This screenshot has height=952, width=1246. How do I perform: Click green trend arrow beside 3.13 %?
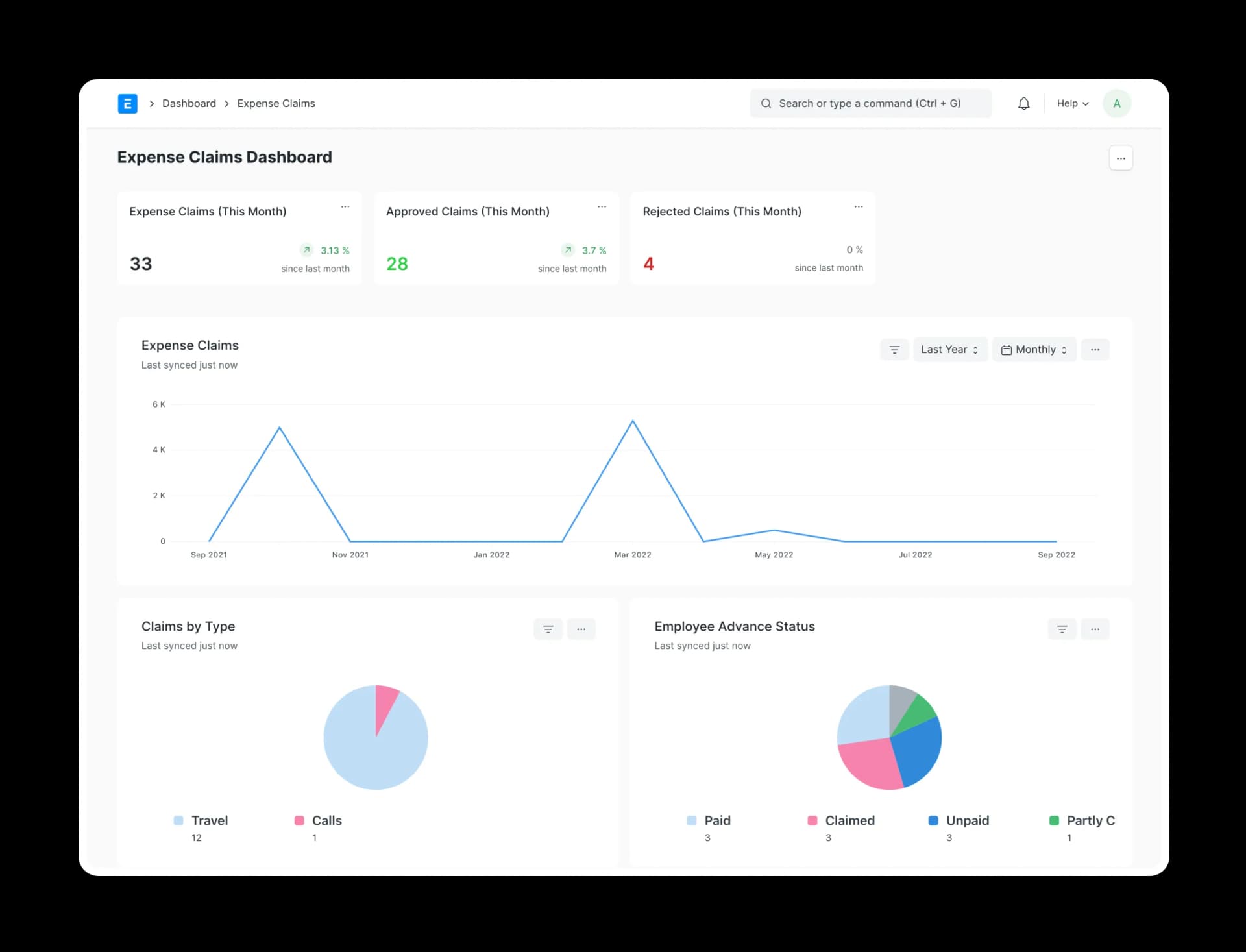click(307, 250)
